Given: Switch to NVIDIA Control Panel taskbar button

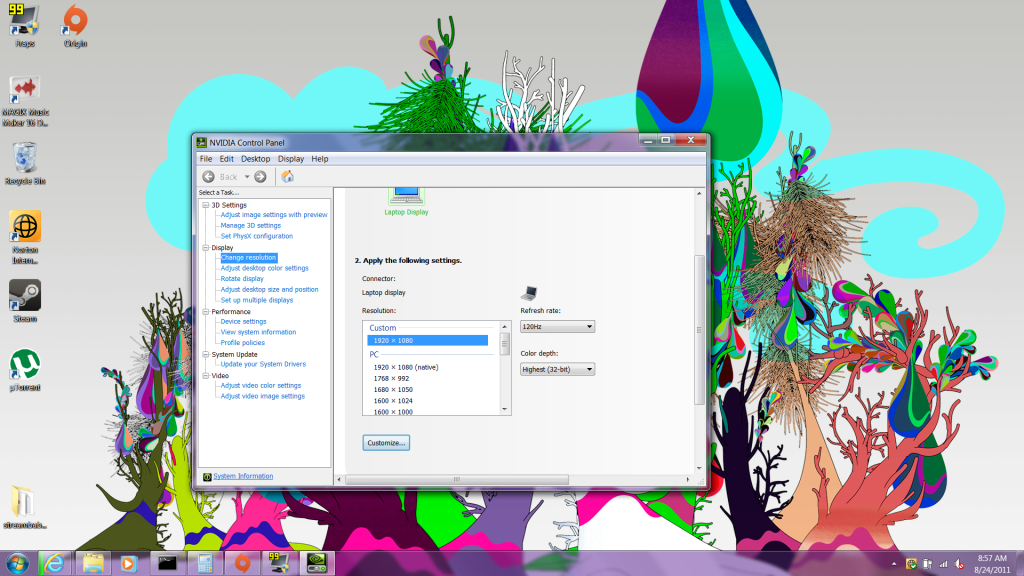Looking at the screenshot, I should click(x=317, y=563).
